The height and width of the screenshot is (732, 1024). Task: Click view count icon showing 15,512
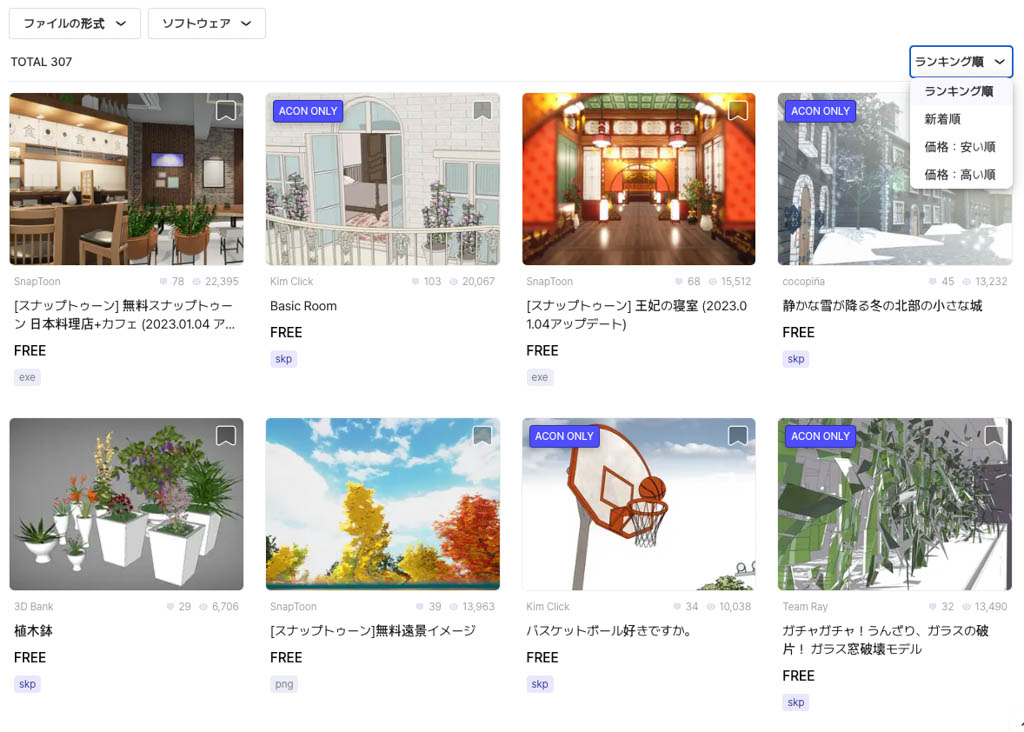(712, 281)
